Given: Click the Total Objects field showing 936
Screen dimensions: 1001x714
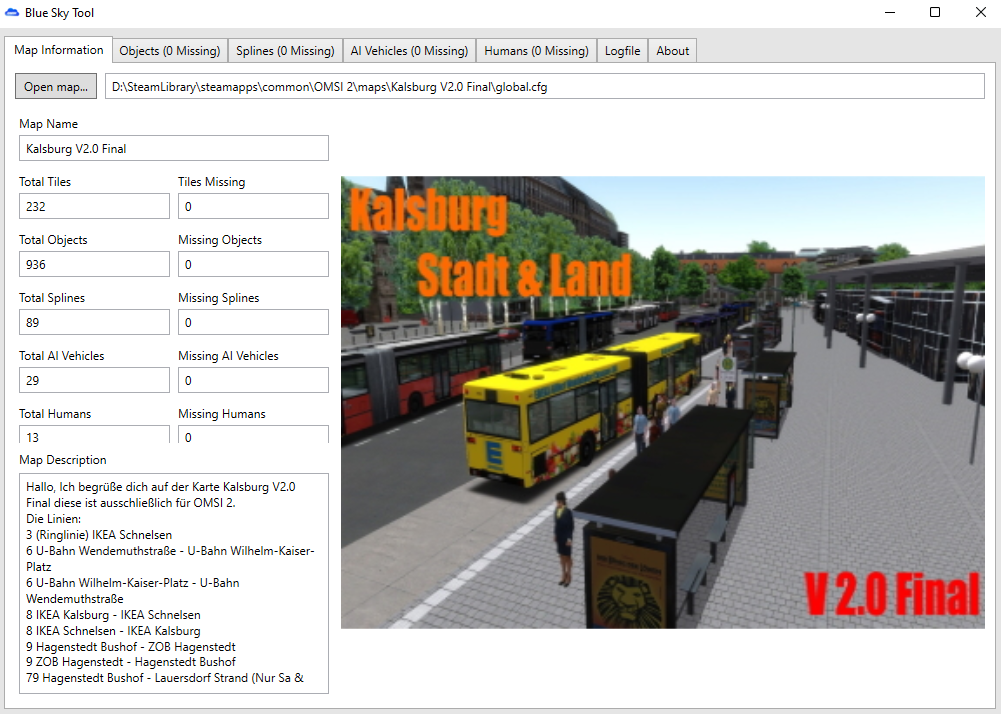Looking at the screenshot, I should [94, 265].
